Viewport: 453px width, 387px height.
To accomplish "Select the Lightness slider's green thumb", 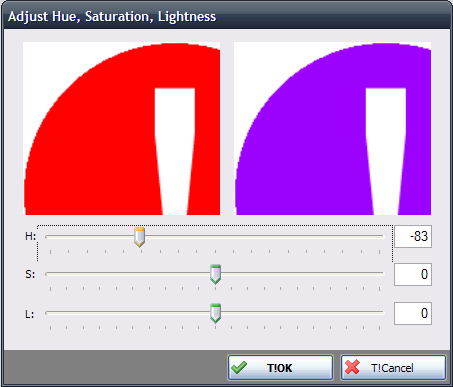I will 216,313.
